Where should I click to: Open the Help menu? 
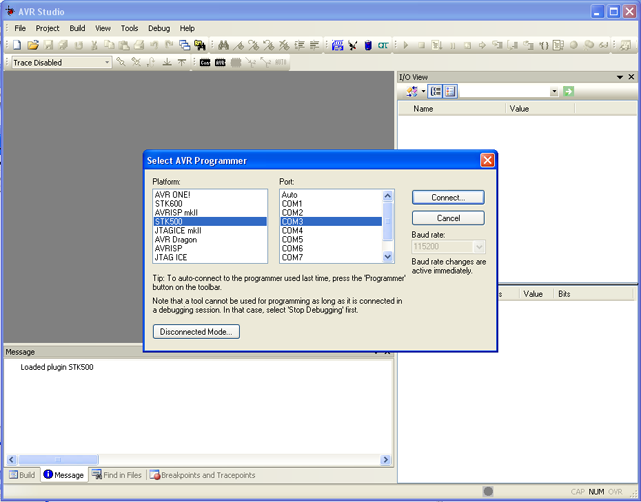point(187,28)
